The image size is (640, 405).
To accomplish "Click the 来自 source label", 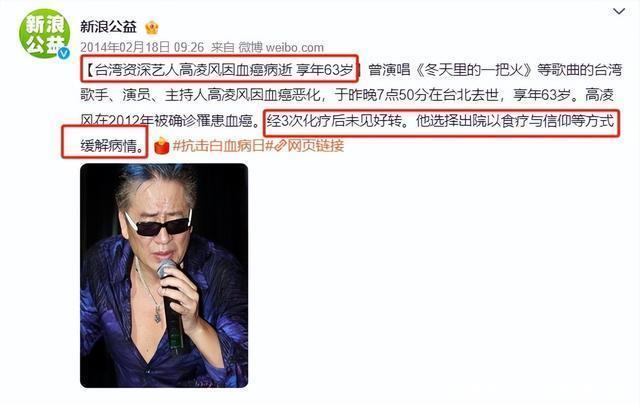I will (223, 47).
